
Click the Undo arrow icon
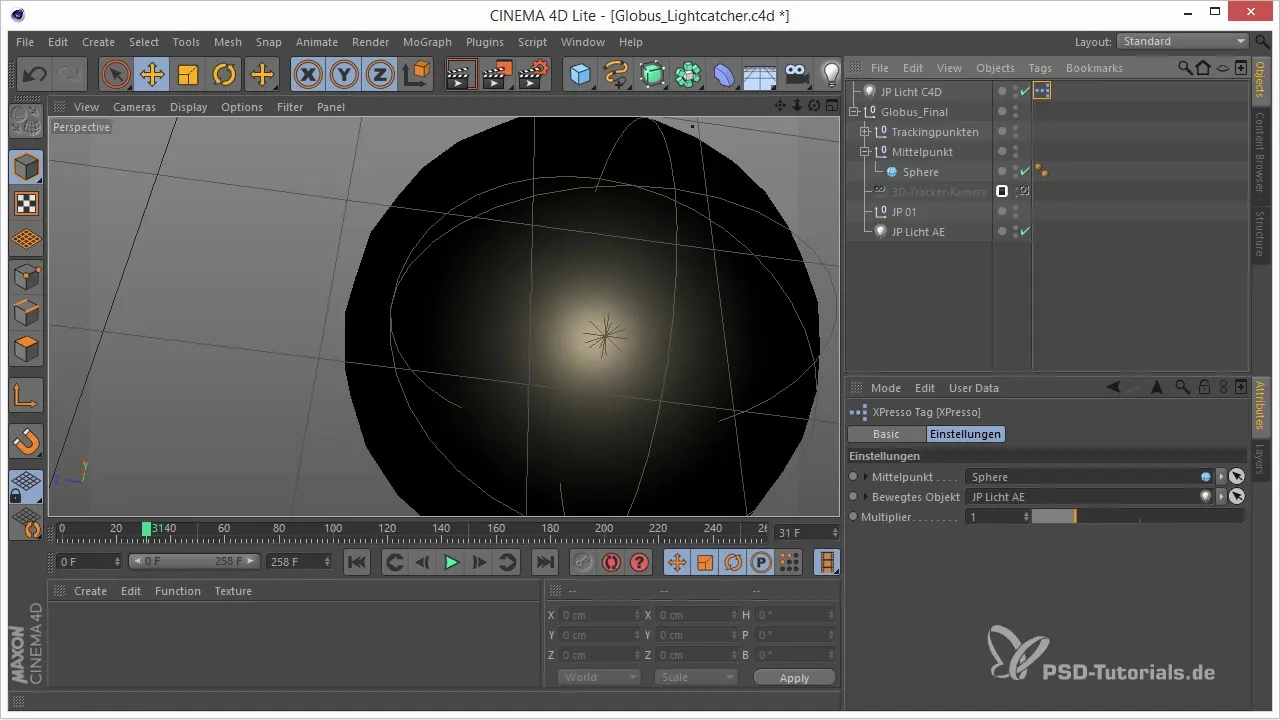click(34, 74)
